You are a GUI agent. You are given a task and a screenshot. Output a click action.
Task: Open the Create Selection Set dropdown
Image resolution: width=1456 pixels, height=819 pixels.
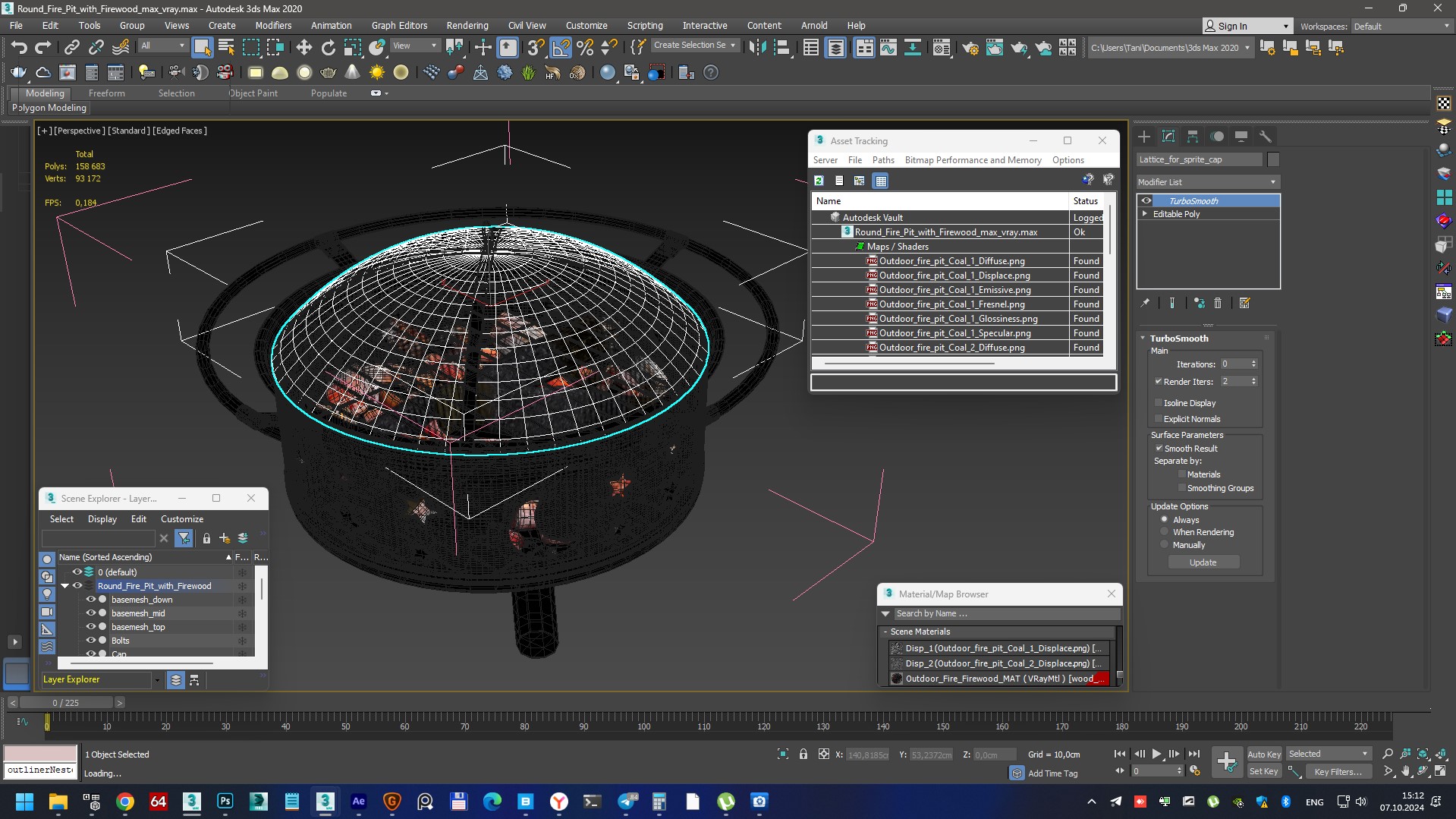(x=695, y=46)
